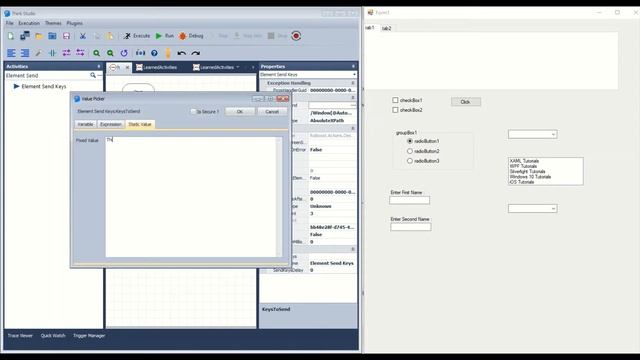
Task: Click the Activities search box
Action: point(47,76)
